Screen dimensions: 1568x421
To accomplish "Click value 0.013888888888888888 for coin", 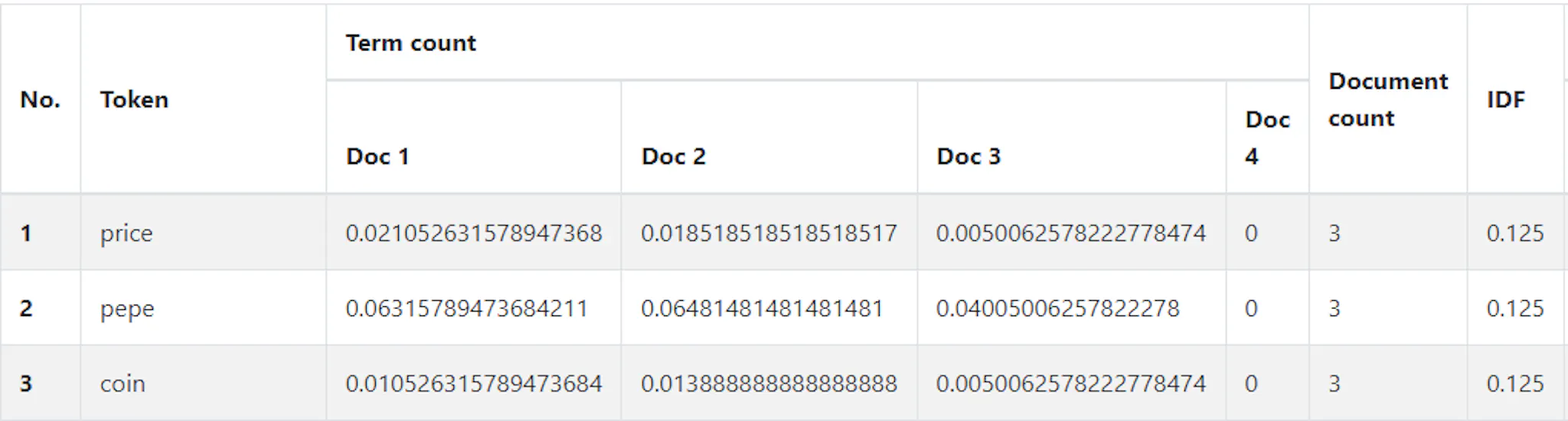I will pyautogui.click(x=769, y=383).
